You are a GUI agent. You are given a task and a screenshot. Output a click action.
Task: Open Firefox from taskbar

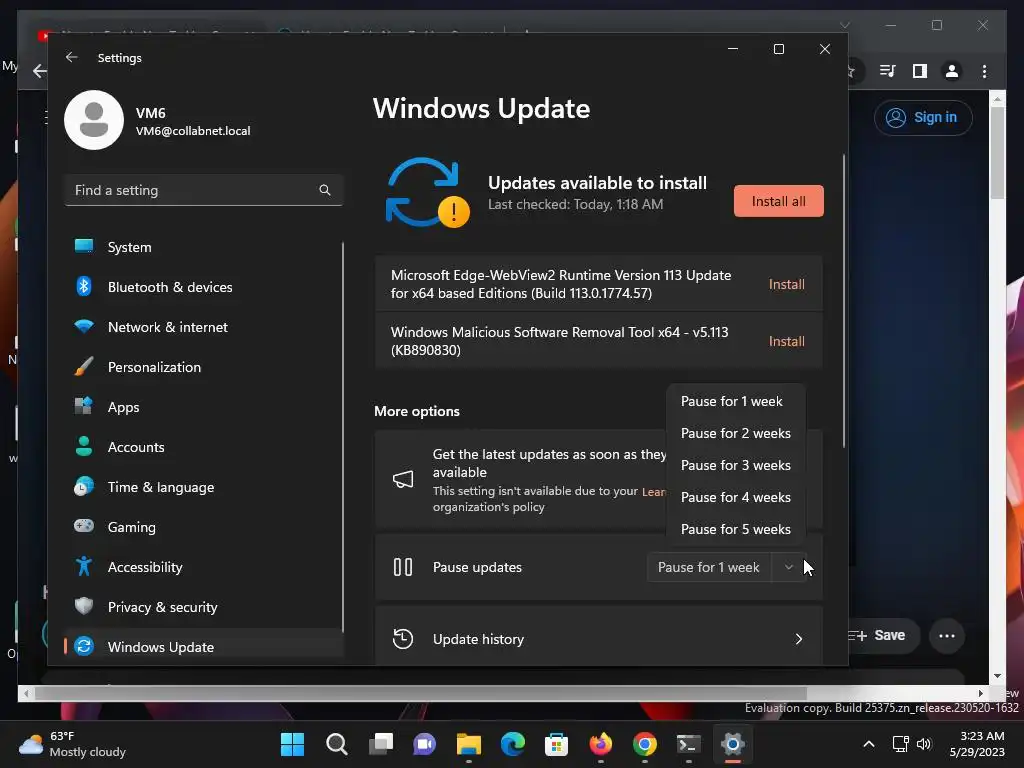[600, 744]
